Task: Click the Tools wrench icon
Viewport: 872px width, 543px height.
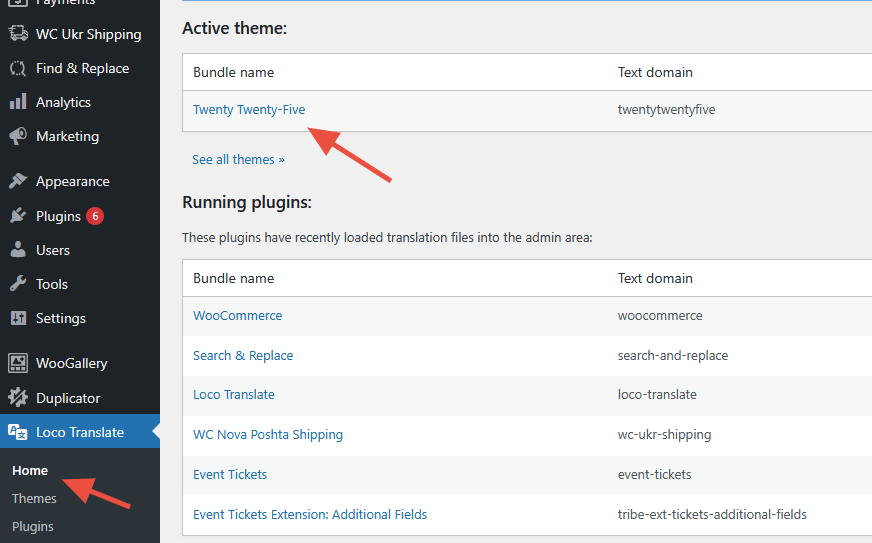Action: click(18, 284)
